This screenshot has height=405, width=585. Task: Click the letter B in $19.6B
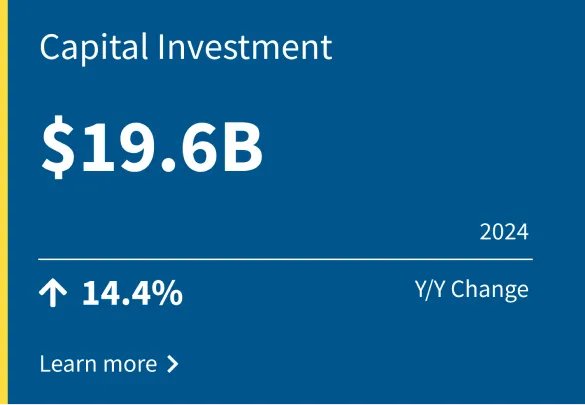coord(243,147)
